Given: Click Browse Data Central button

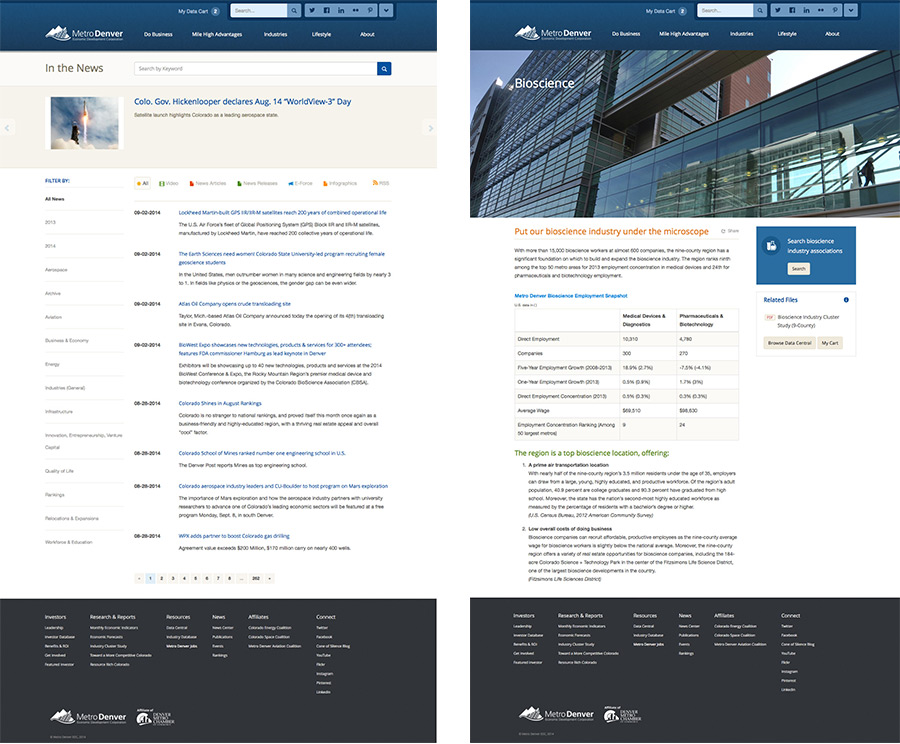Looking at the screenshot, I should (x=790, y=343).
